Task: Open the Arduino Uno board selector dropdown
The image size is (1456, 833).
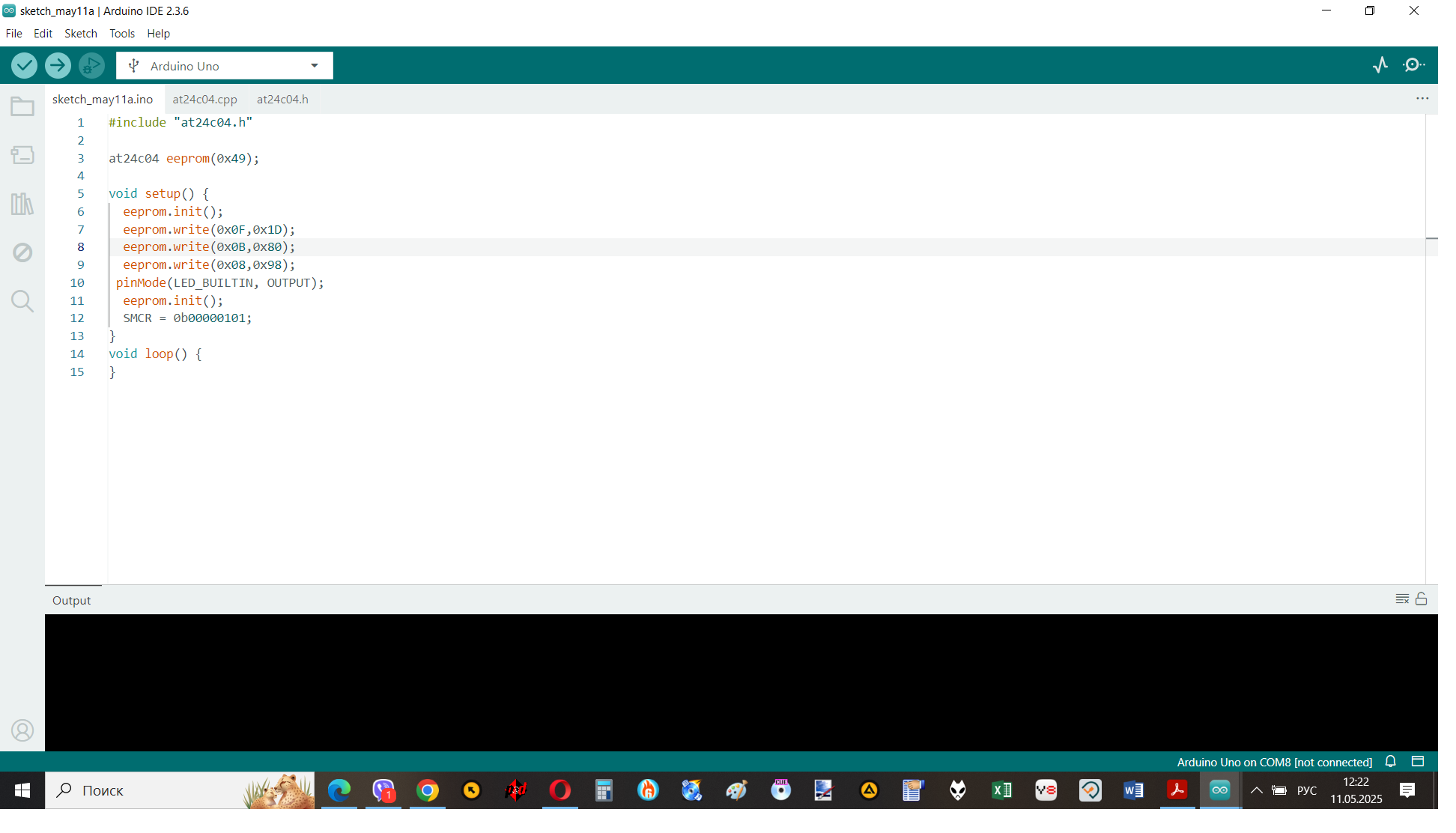Action: click(x=225, y=66)
